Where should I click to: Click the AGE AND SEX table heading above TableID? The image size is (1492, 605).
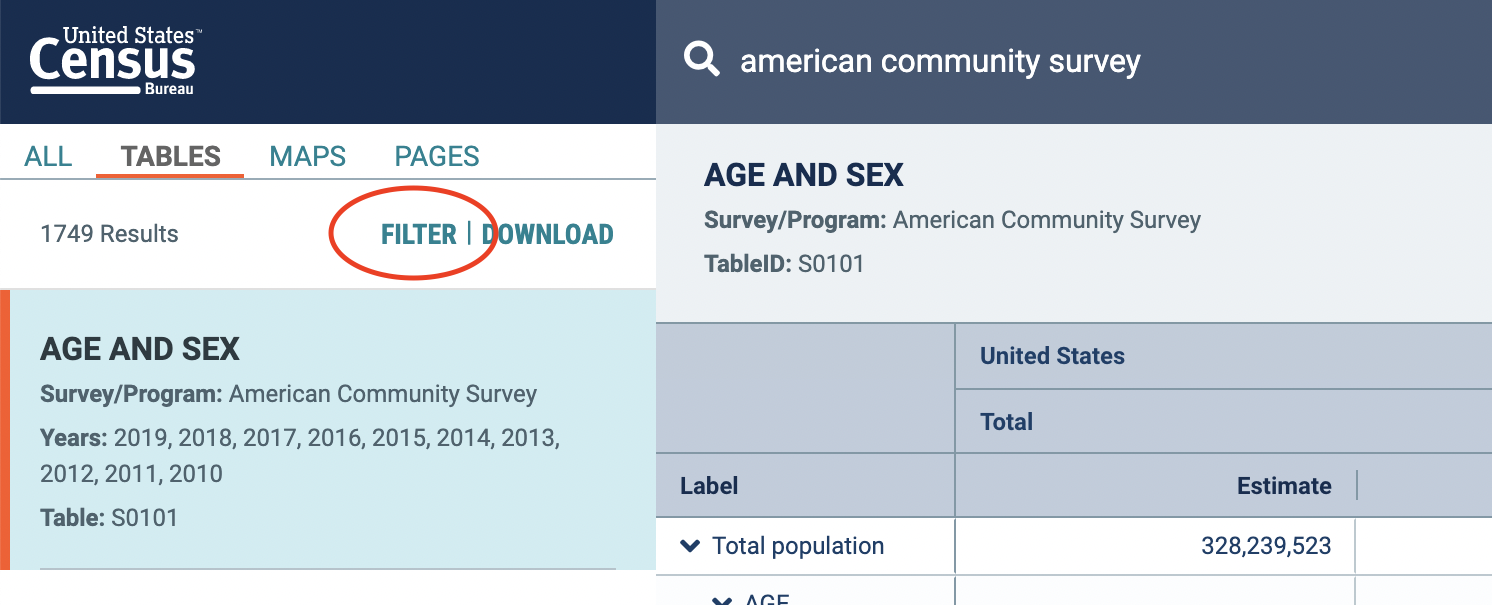tap(803, 176)
